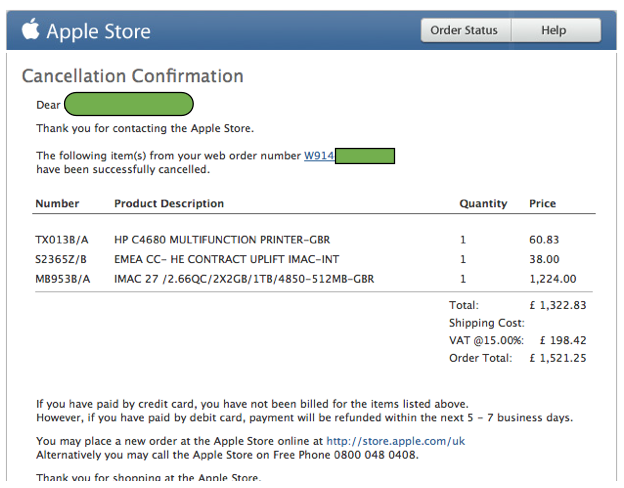Click 'Thank you for contacting the Apple Store'
The height and width of the screenshot is (488, 624).
pos(145,128)
